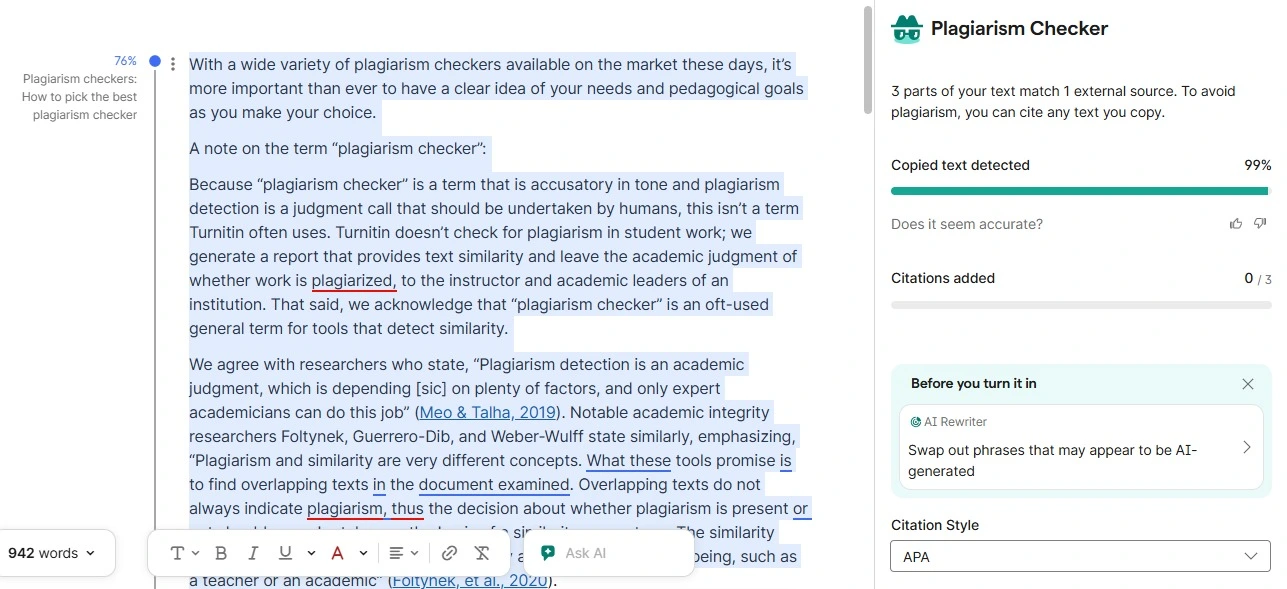Click the Copied text detected progress bar

click(1079, 191)
